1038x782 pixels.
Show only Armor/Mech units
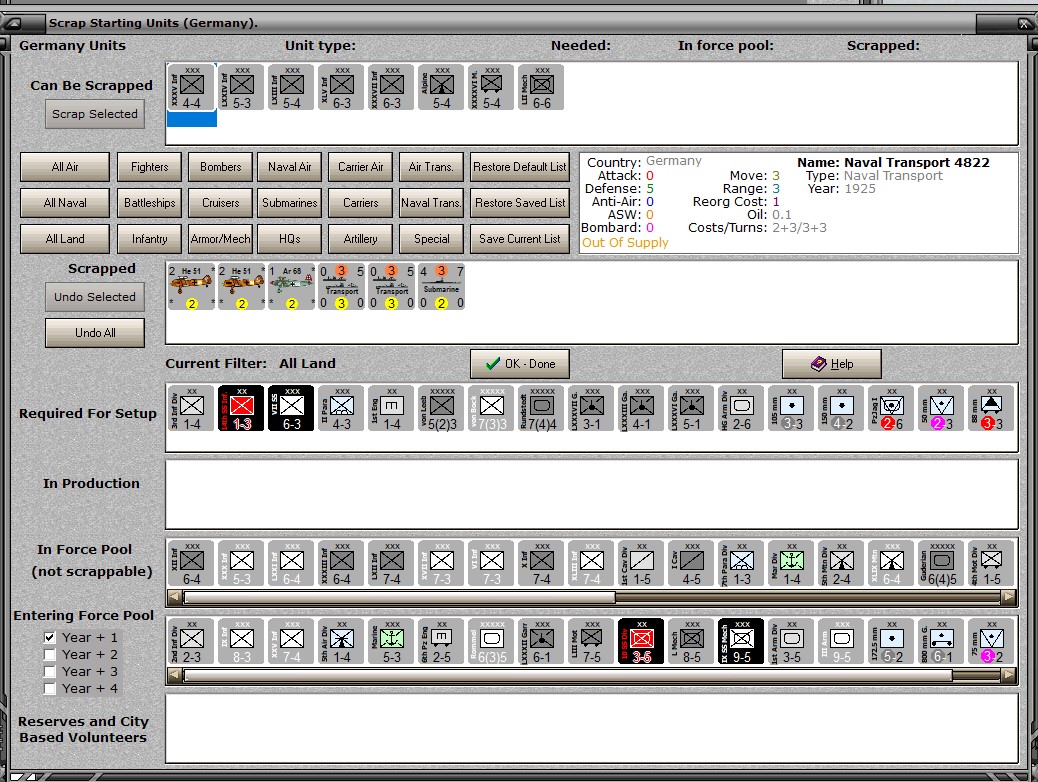220,239
